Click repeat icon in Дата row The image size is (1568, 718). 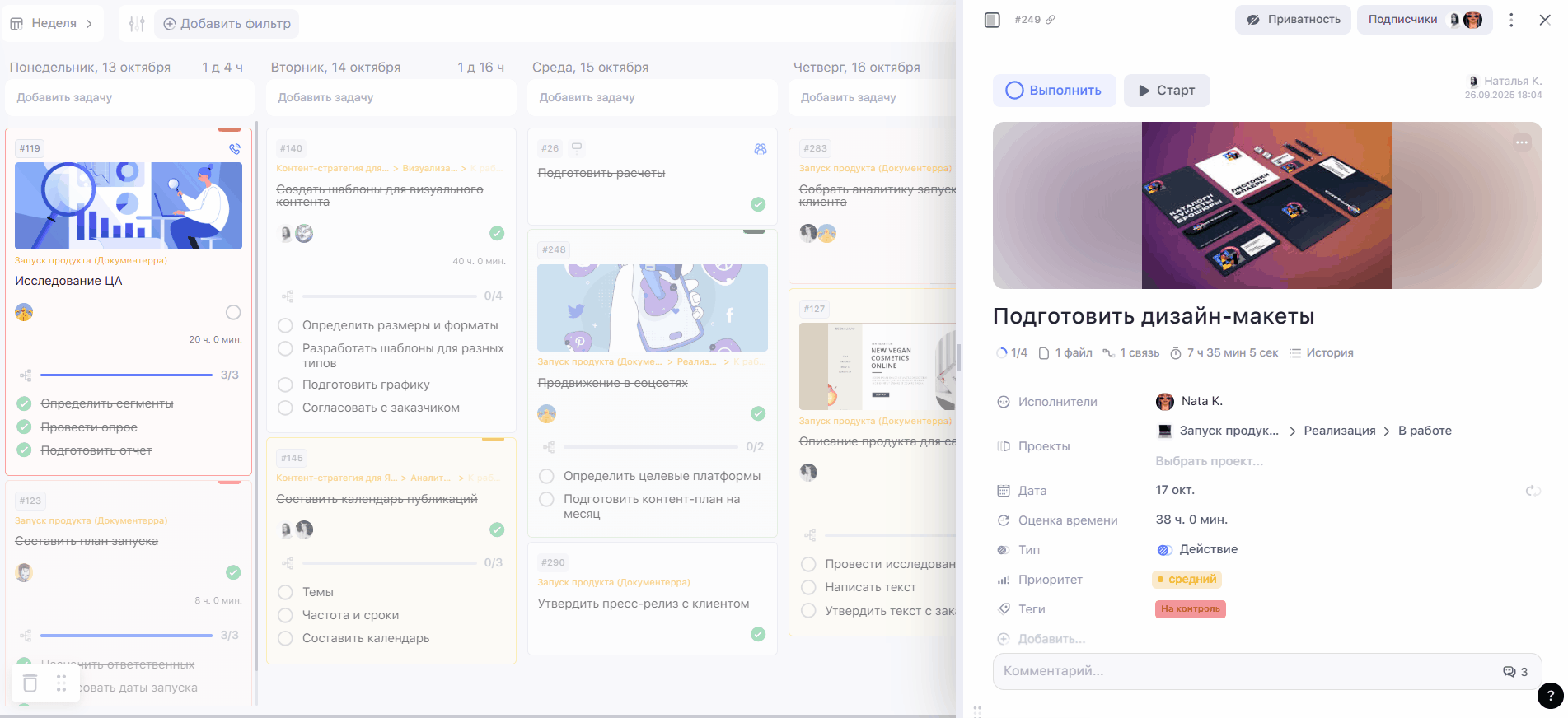(x=1533, y=491)
